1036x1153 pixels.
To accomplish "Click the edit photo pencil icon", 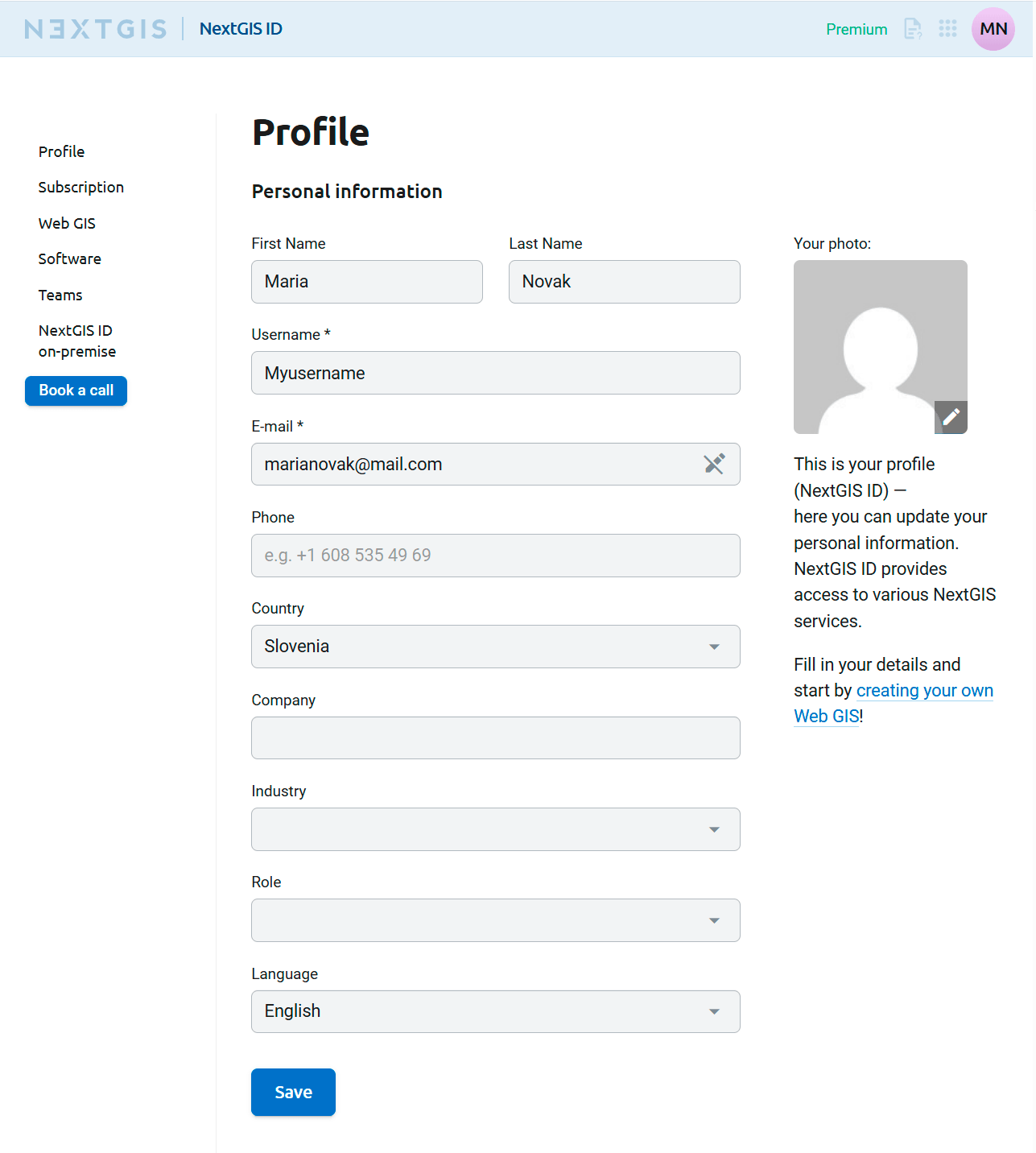I will [951, 417].
